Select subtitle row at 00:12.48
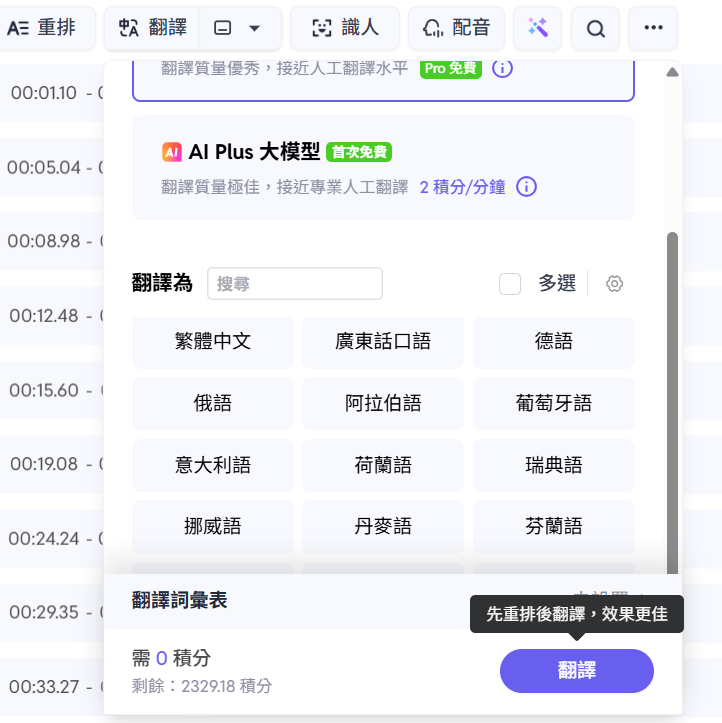The width and height of the screenshot is (722, 723). 52,316
